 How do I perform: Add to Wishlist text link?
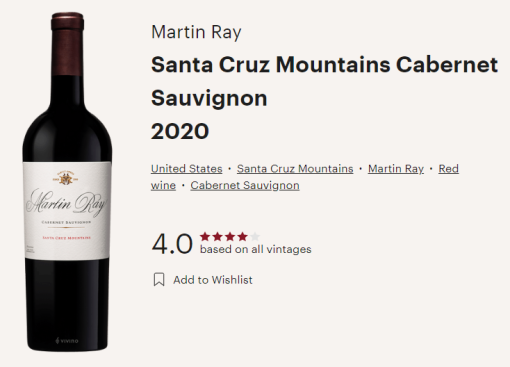213,280
